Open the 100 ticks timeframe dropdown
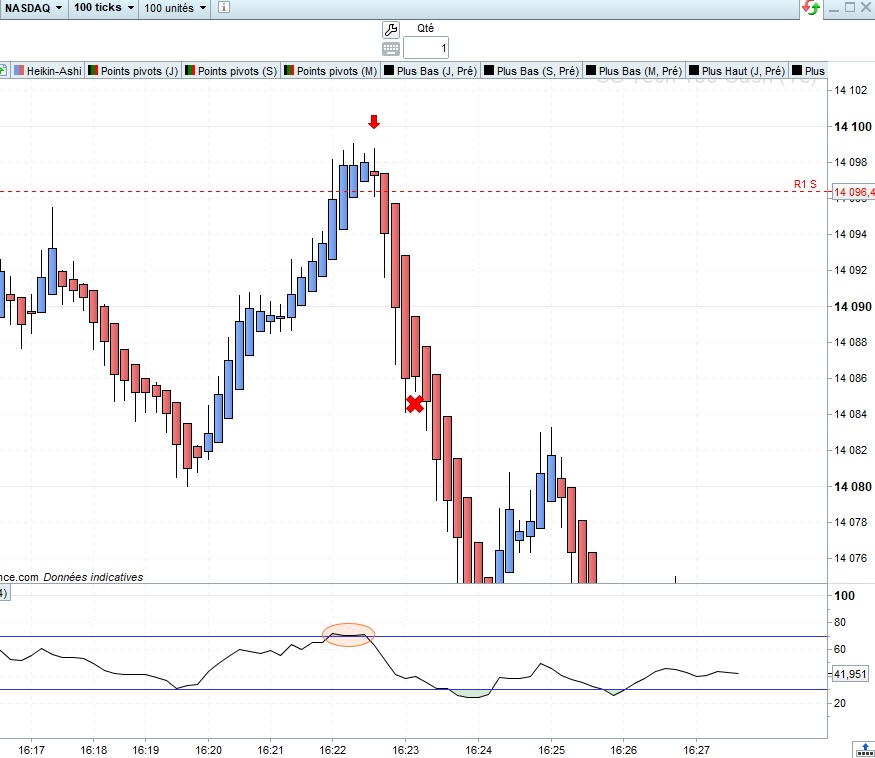Screen dimensions: 875x758 click(104, 8)
